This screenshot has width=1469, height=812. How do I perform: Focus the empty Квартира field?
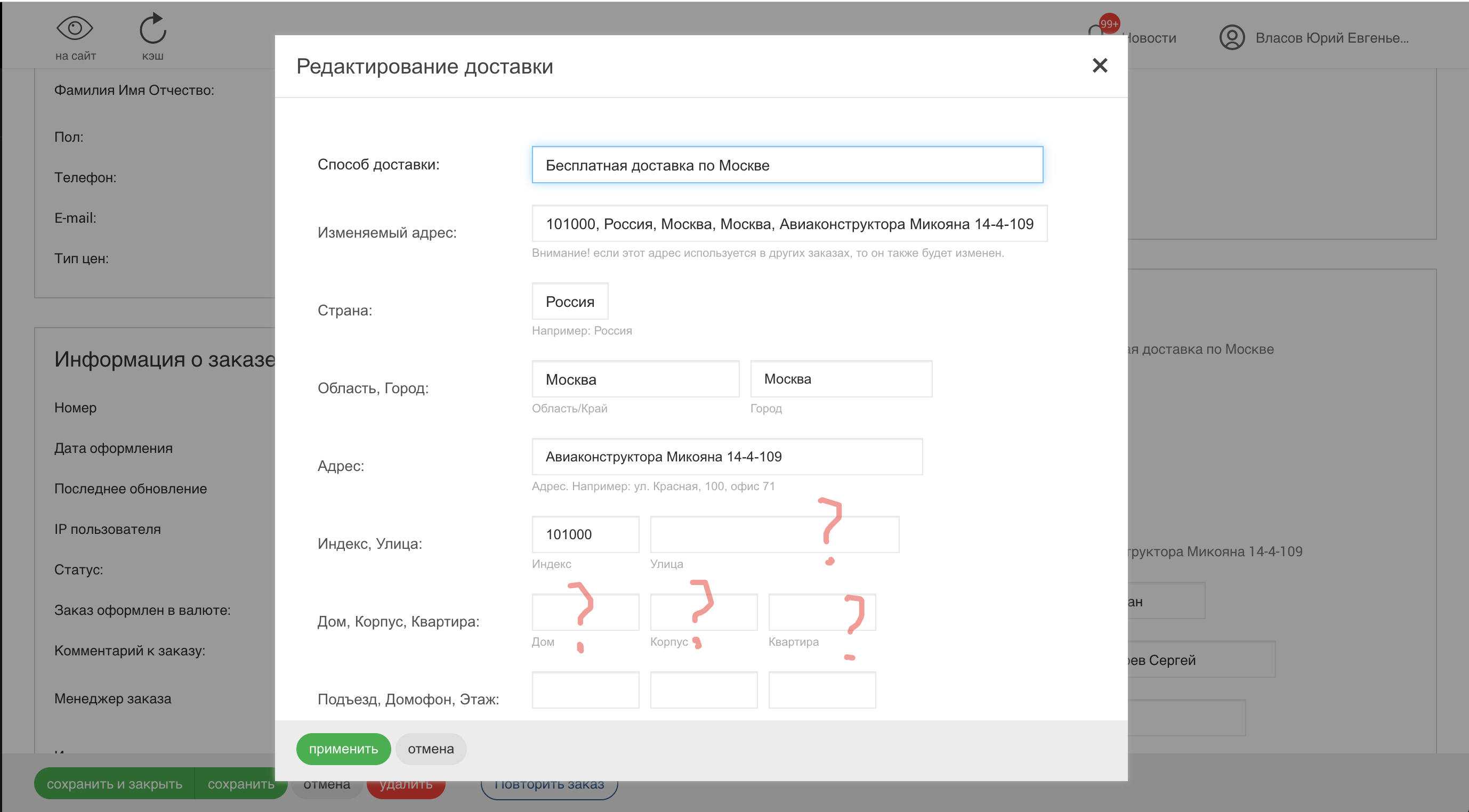[x=822, y=612]
